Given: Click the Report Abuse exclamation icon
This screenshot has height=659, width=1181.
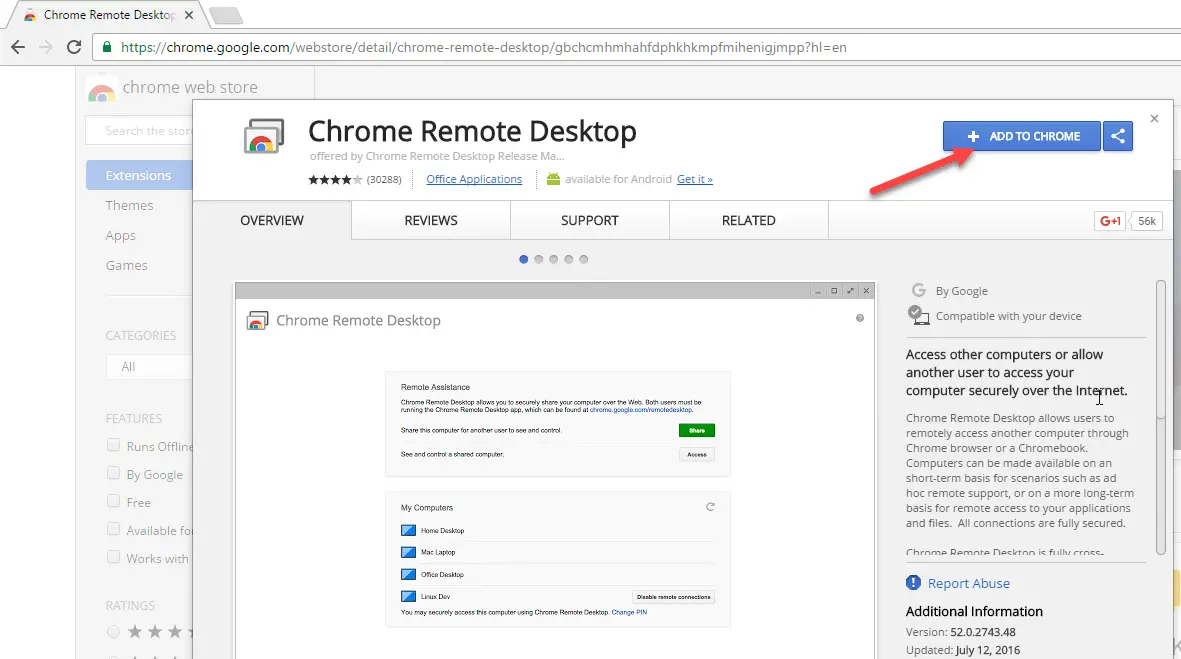Looking at the screenshot, I should click(x=913, y=583).
